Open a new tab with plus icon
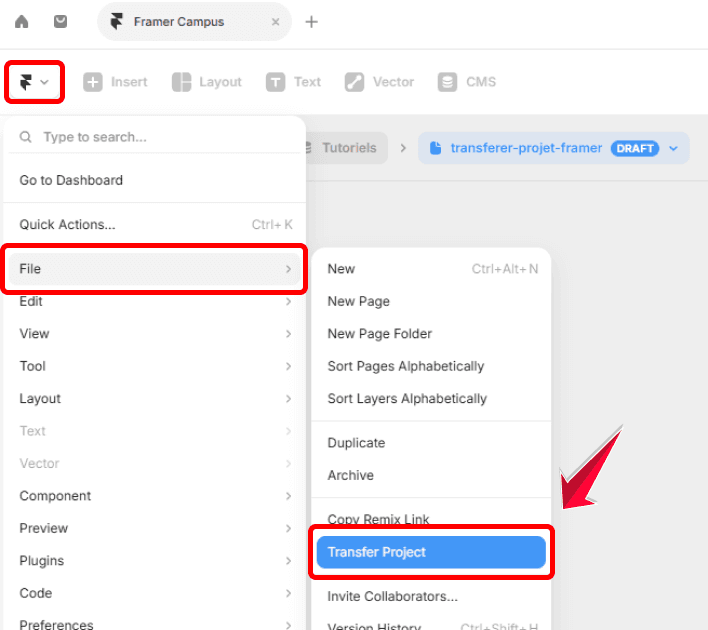 312,22
